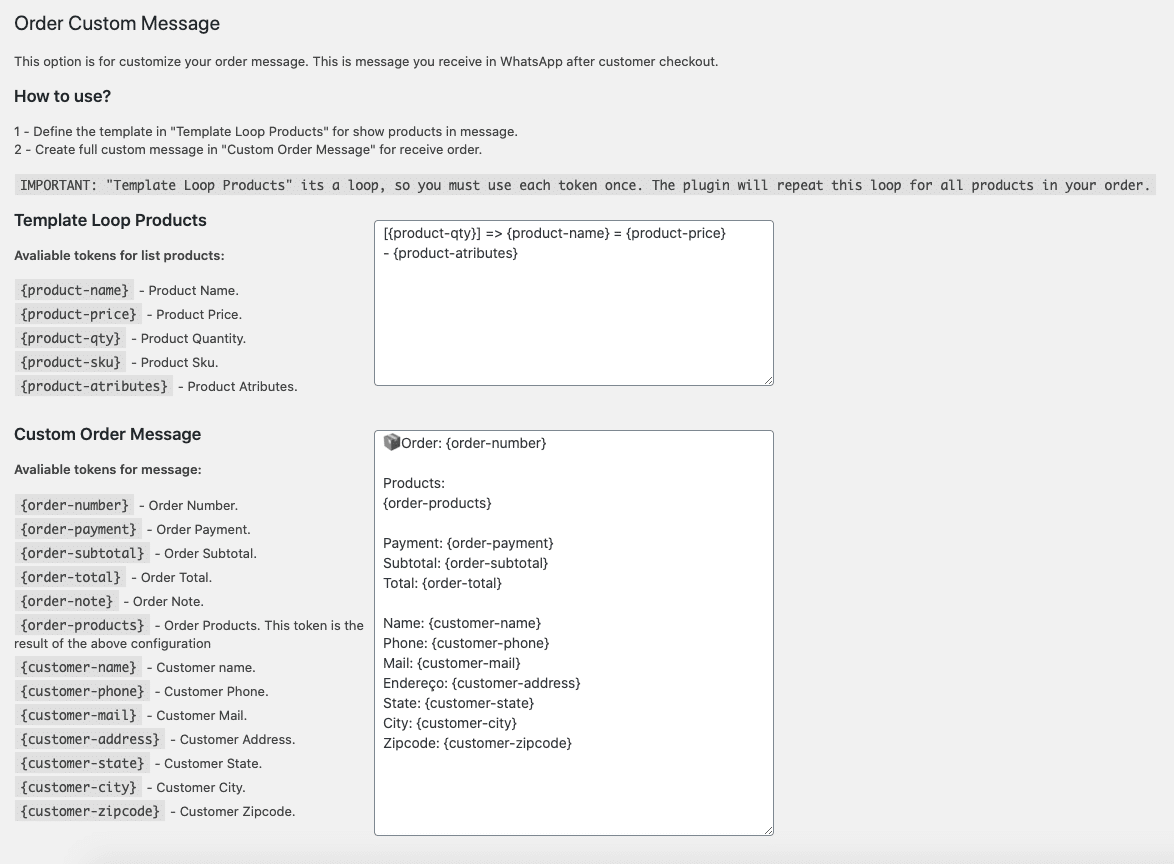This screenshot has width=1174, height=864.
Task: Click the package emoji before Order in message
Action: (x=392, y=442)
